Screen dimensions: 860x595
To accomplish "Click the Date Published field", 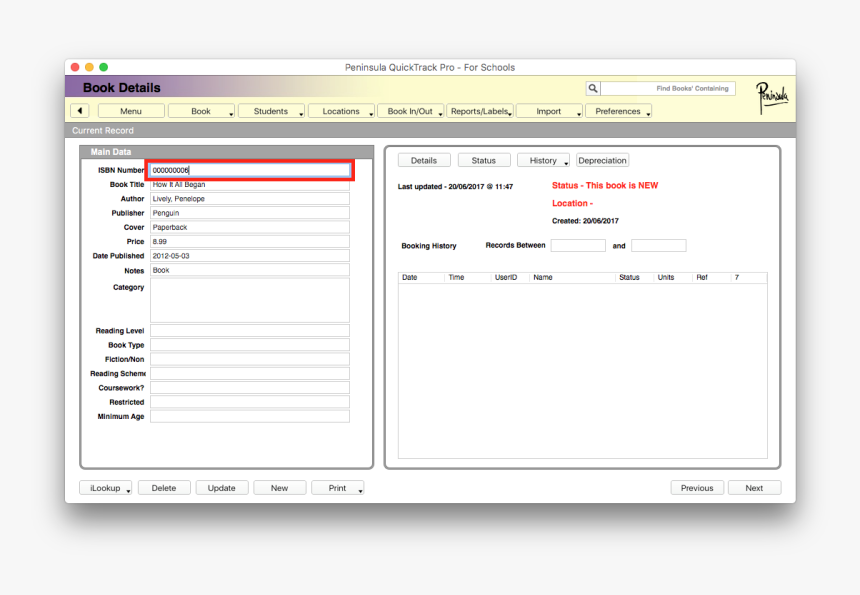I will click(250, 256).
